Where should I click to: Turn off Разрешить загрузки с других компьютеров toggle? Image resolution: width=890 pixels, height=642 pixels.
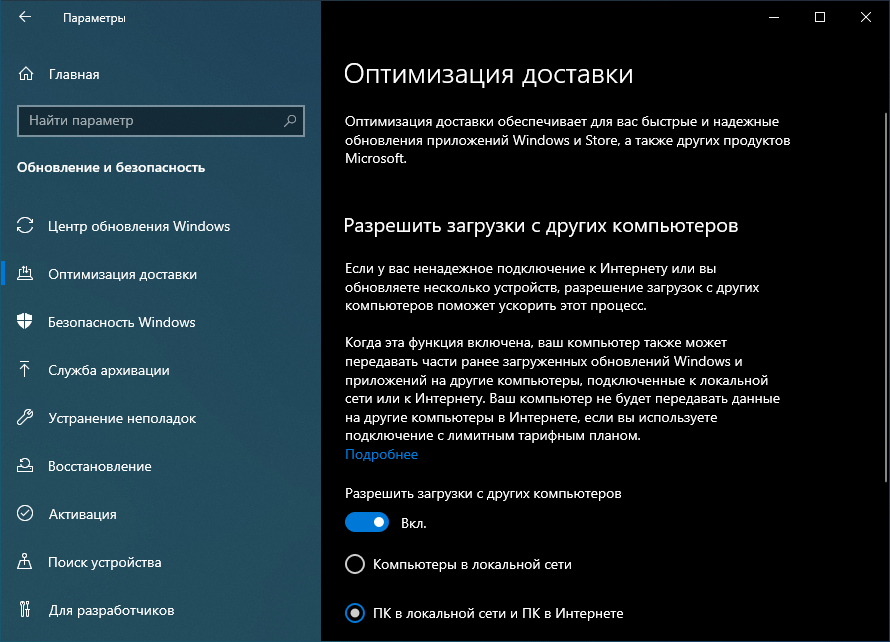(367, 522)
